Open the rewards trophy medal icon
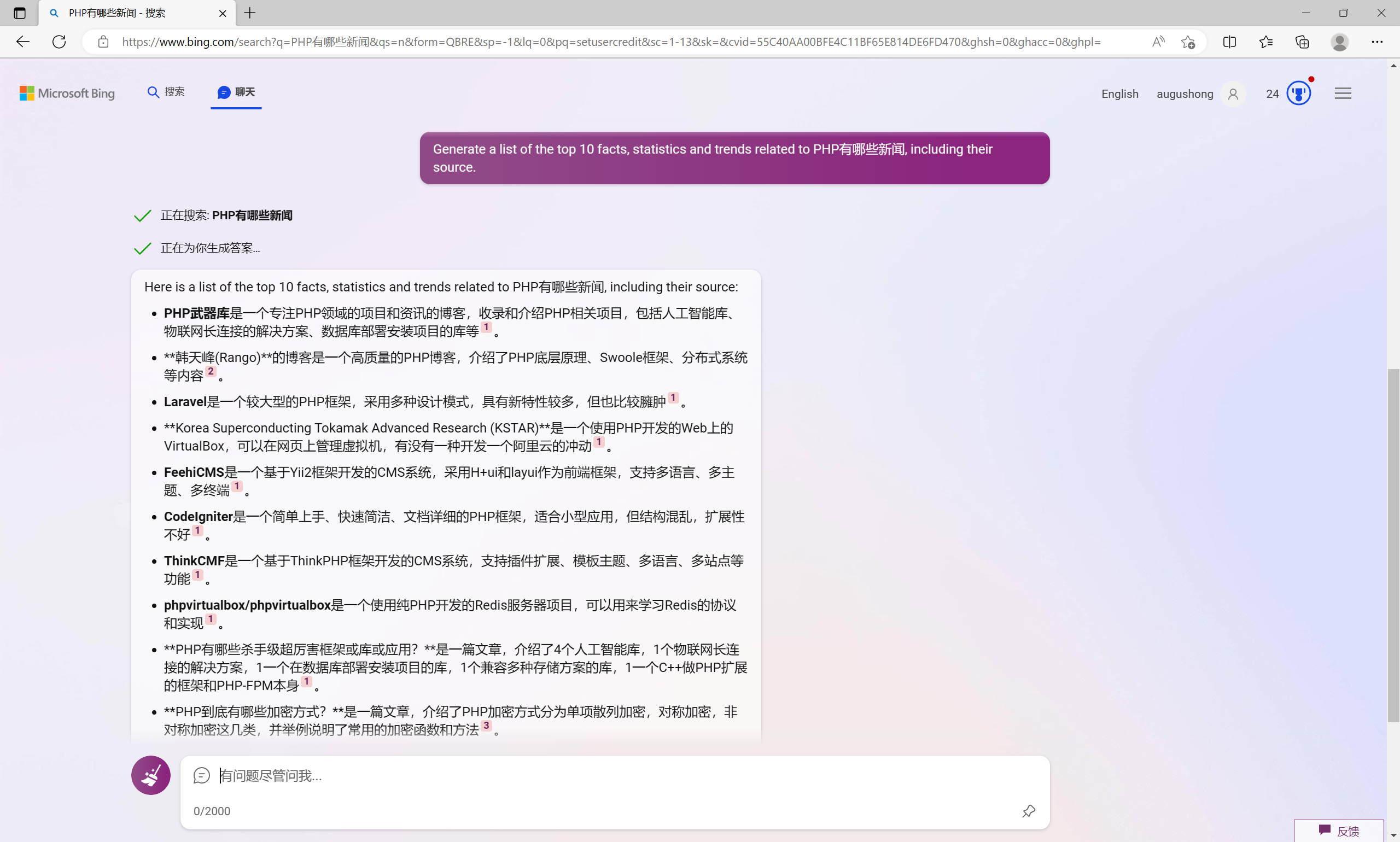 pos(1298,93)
